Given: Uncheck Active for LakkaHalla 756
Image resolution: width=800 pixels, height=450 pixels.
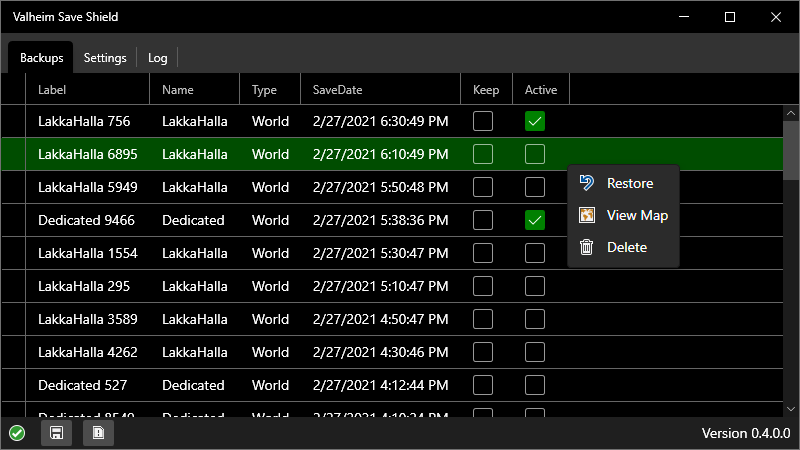Looking at the screenshot, I should coord(535,121).
